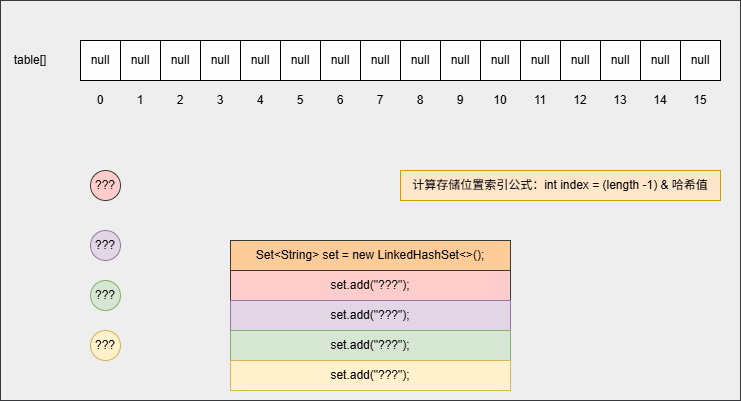741x401 pixels.
Task: Select the null cell at index 12
Action: click(x=580, y=60)
